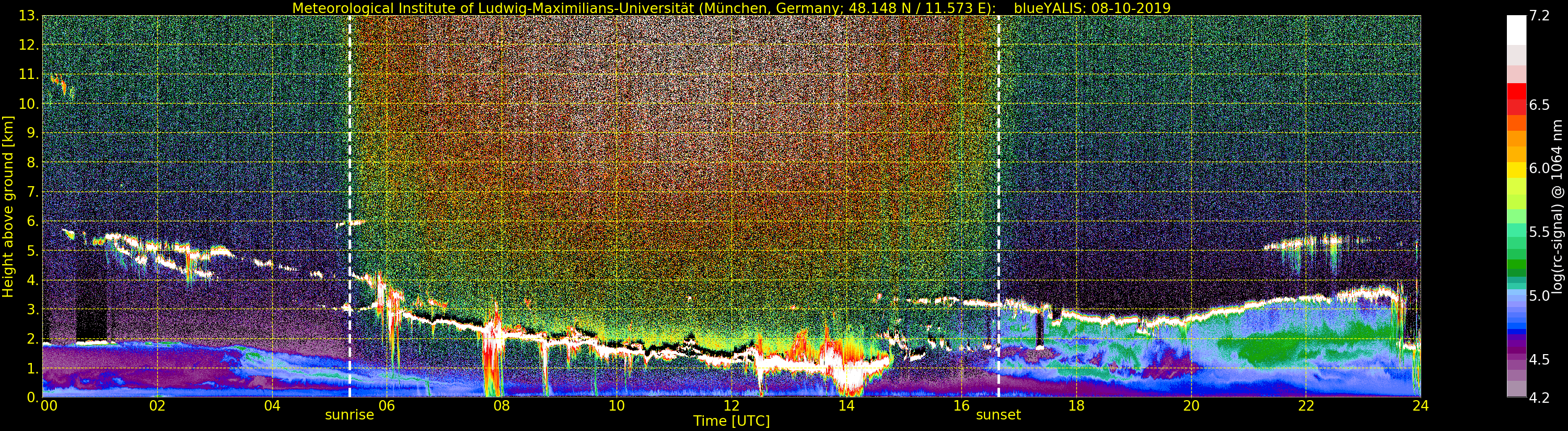Viewport: 1568px width, 431px height.
Task: Click the time axis tick label 24
Action: click(x=1421, y=406)
